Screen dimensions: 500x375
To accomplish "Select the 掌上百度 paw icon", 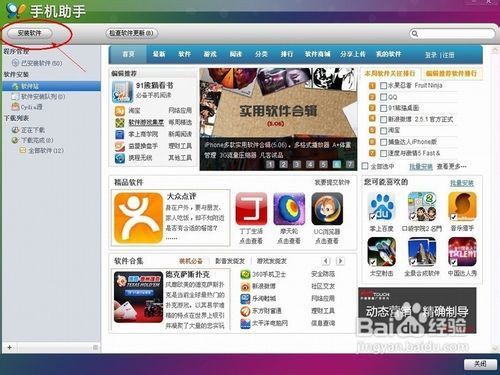I will [x=381, y=206].
